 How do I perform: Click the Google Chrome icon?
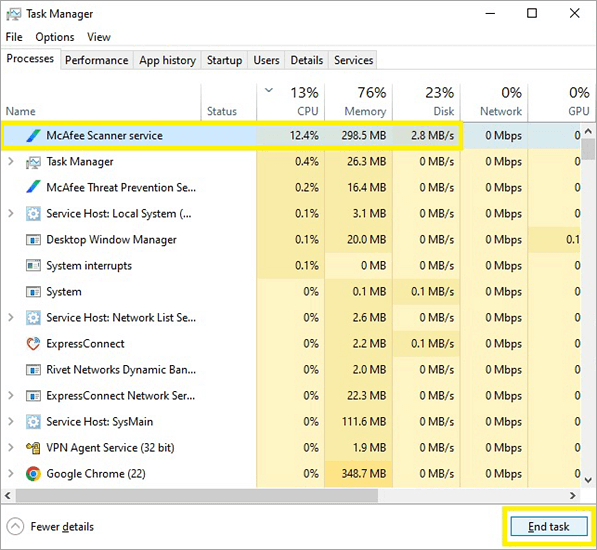point(33,474)
